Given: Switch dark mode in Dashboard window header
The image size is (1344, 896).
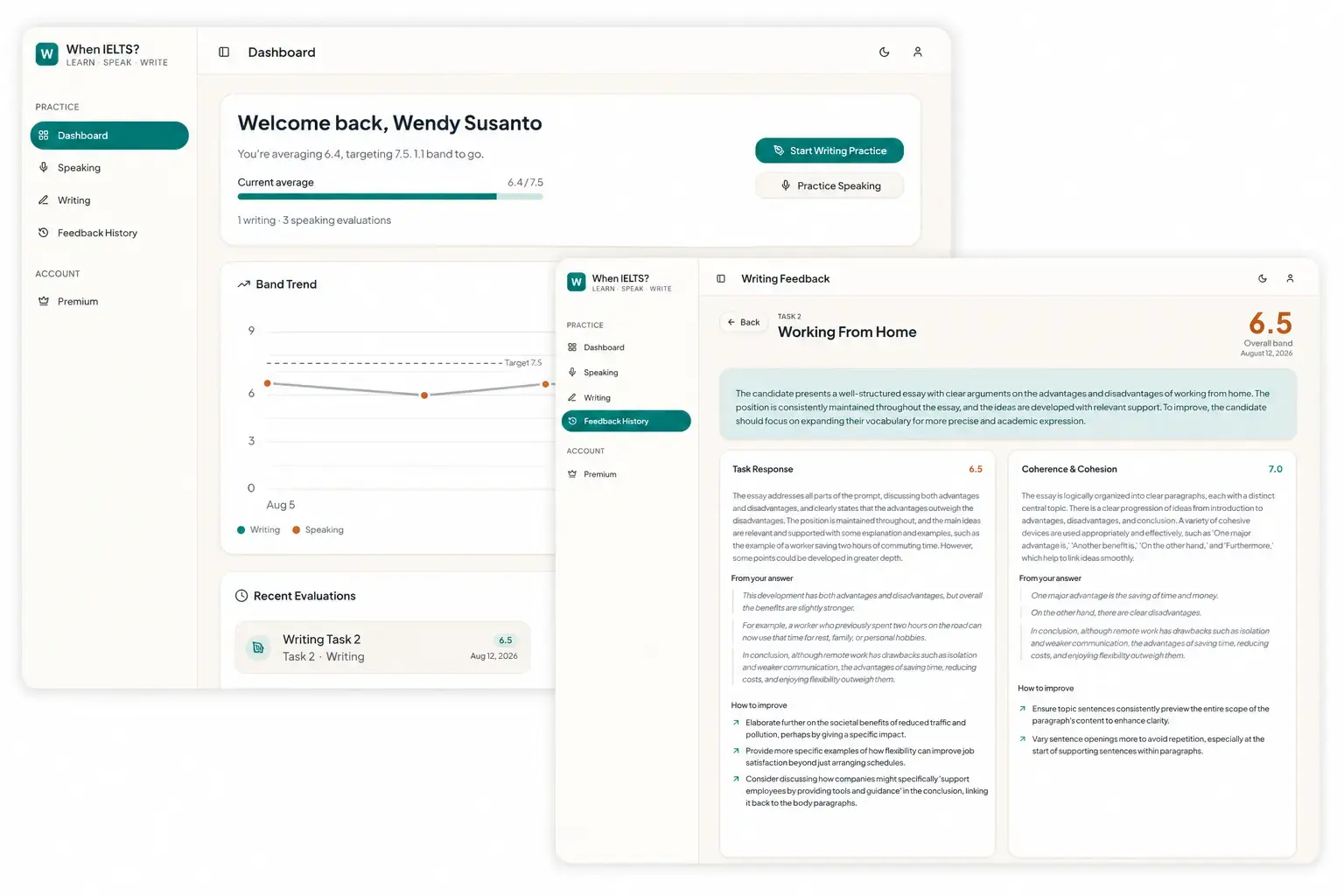Looking at the screenshot, I should tap(885, 52).
